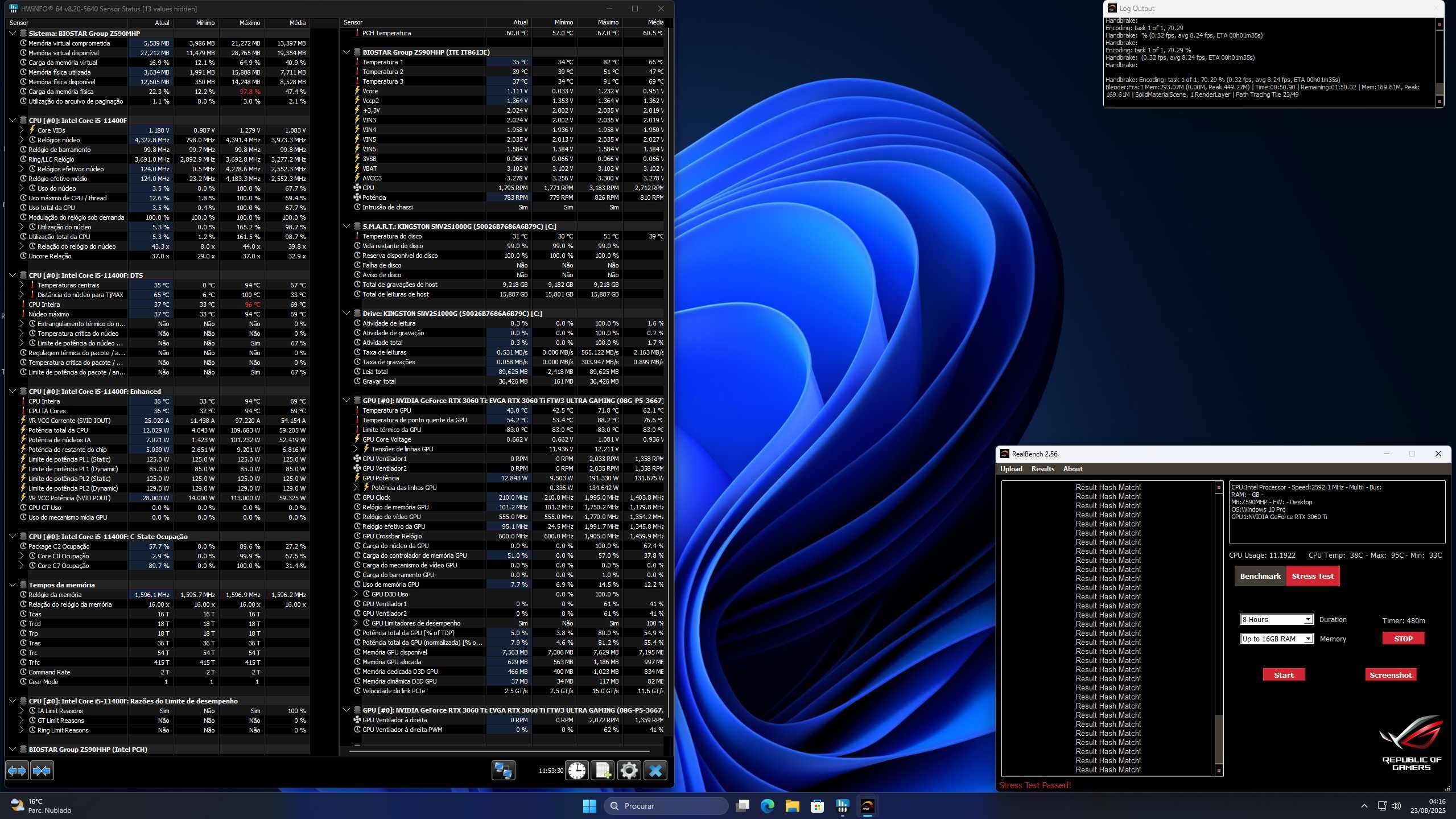Start logging with the sheet-plus icon
Image resolution: width=1456 pixels, height=819 pixels.
click(x=603, y=771)
